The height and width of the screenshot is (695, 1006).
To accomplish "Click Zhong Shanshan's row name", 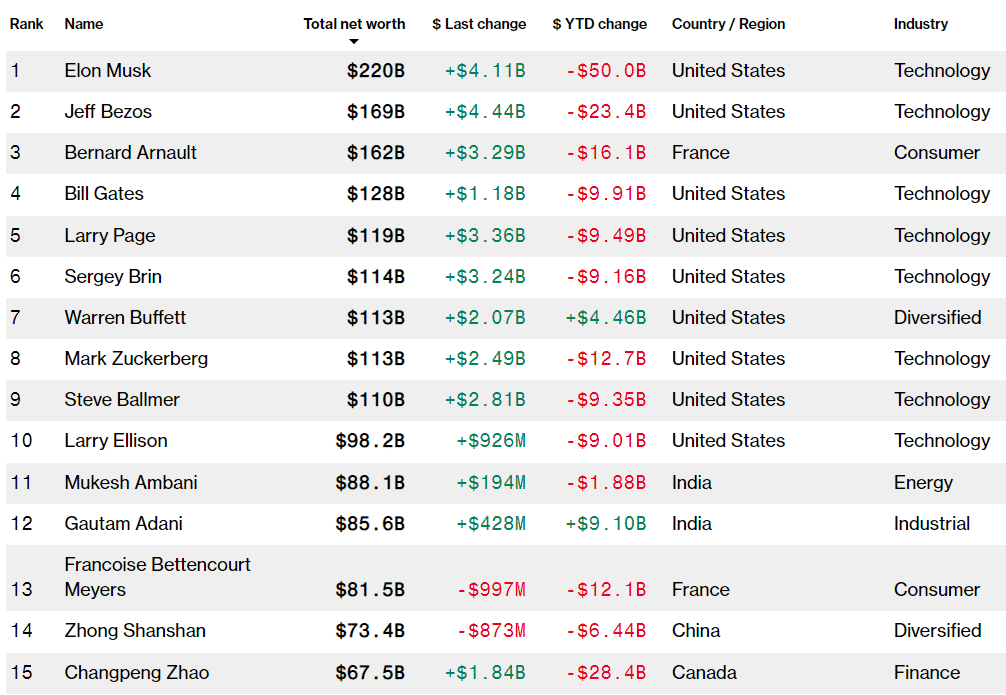I will [x=135, y=631].
